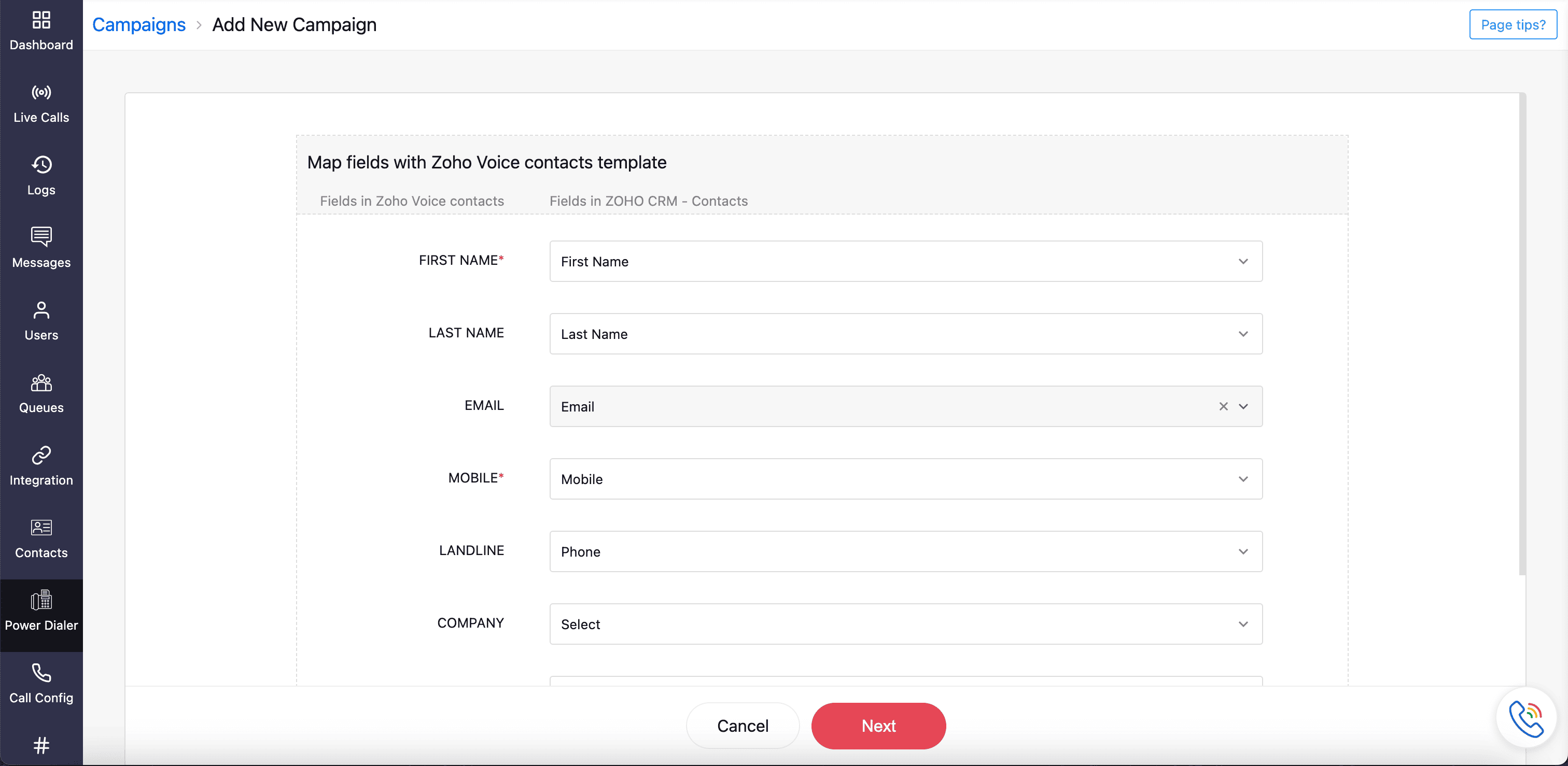
Task: Click the floating dialer phone widget
Action: click(x=1525, y=718)
